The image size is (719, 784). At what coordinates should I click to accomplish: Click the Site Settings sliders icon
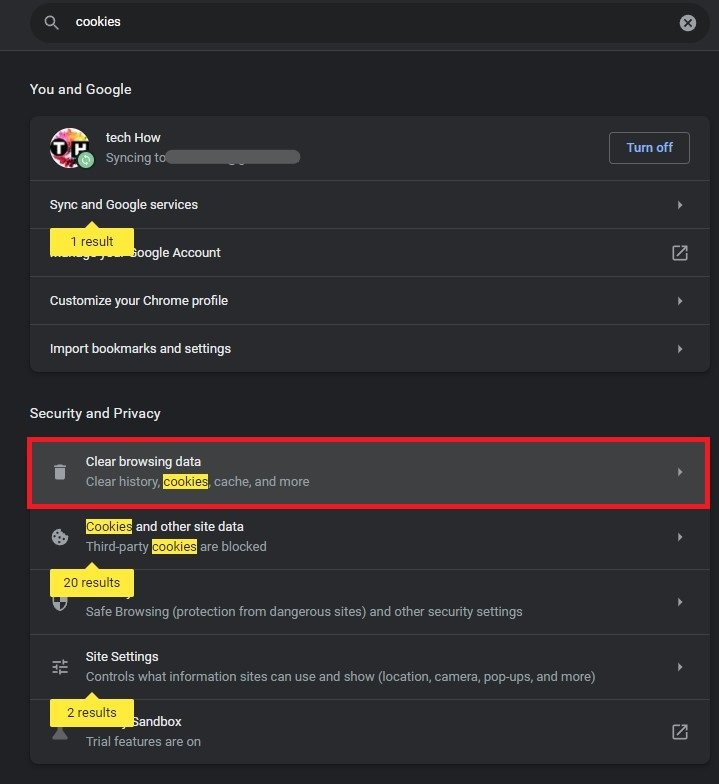[x=60, y=667]
